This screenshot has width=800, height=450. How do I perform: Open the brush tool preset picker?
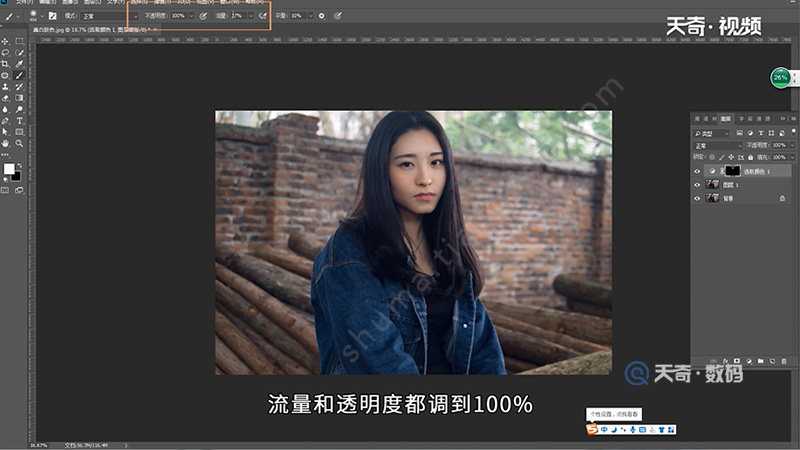coord(11,16)
